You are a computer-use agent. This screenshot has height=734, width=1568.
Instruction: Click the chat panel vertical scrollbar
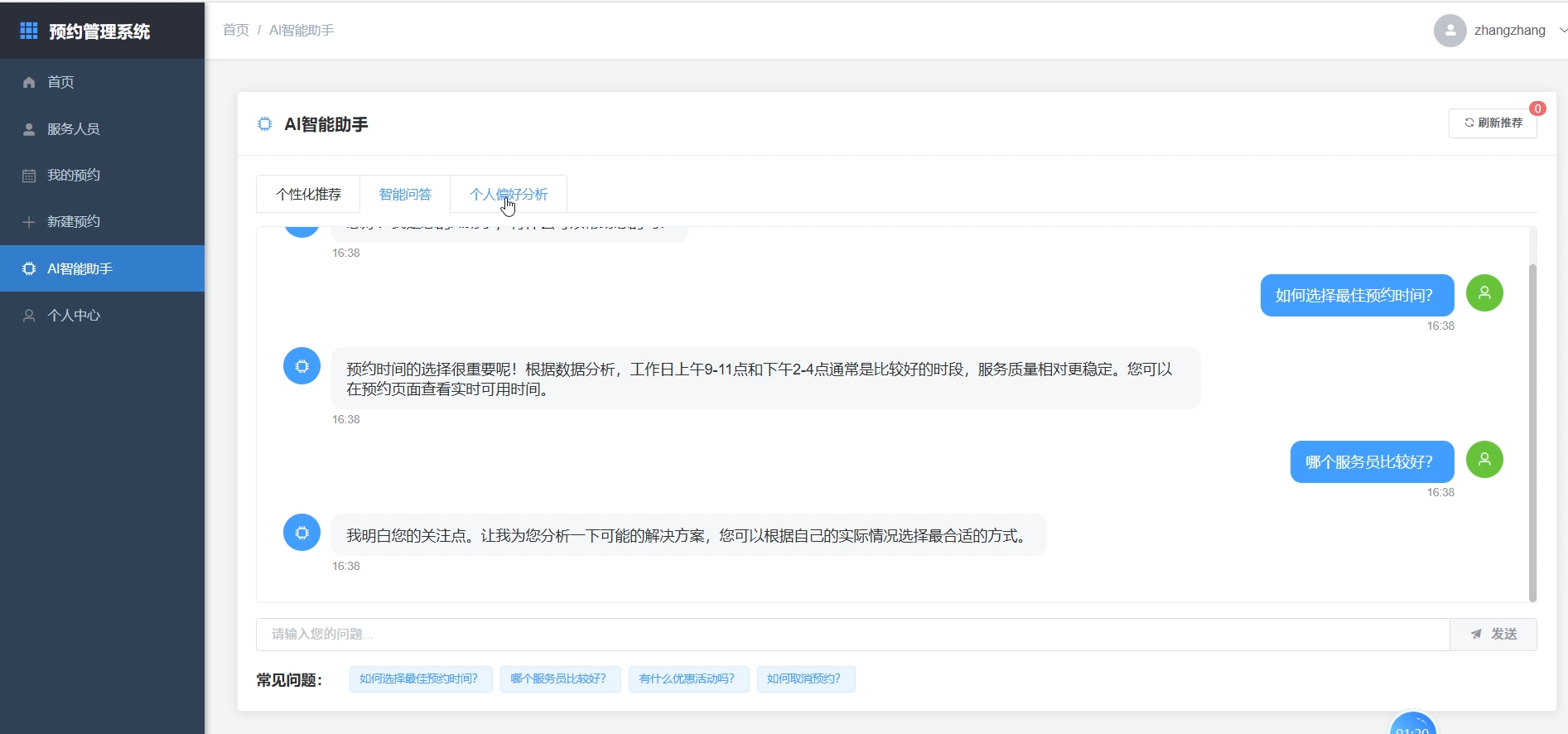(1532, 431)
